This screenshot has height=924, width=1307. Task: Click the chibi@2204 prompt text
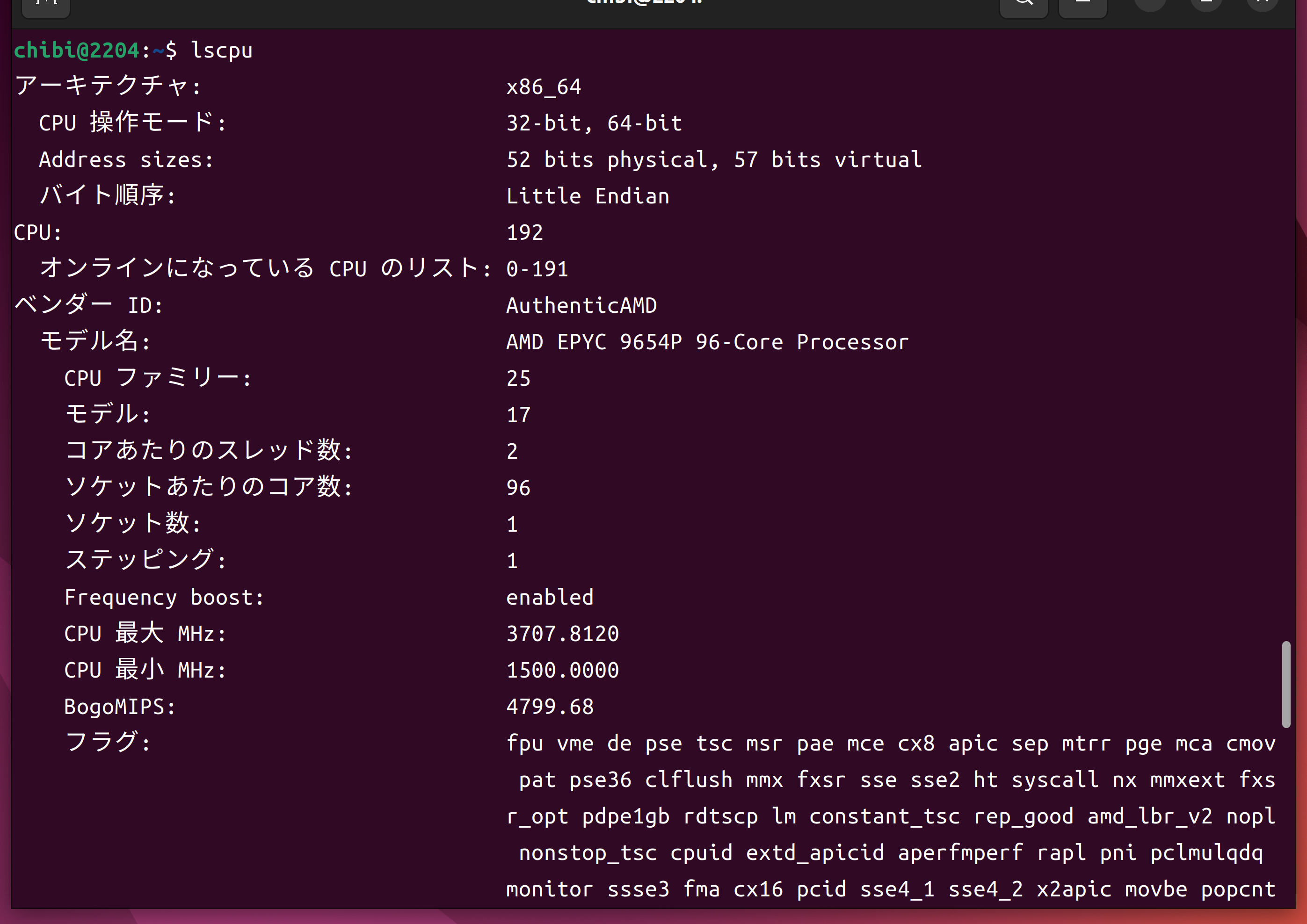point(76,51)
